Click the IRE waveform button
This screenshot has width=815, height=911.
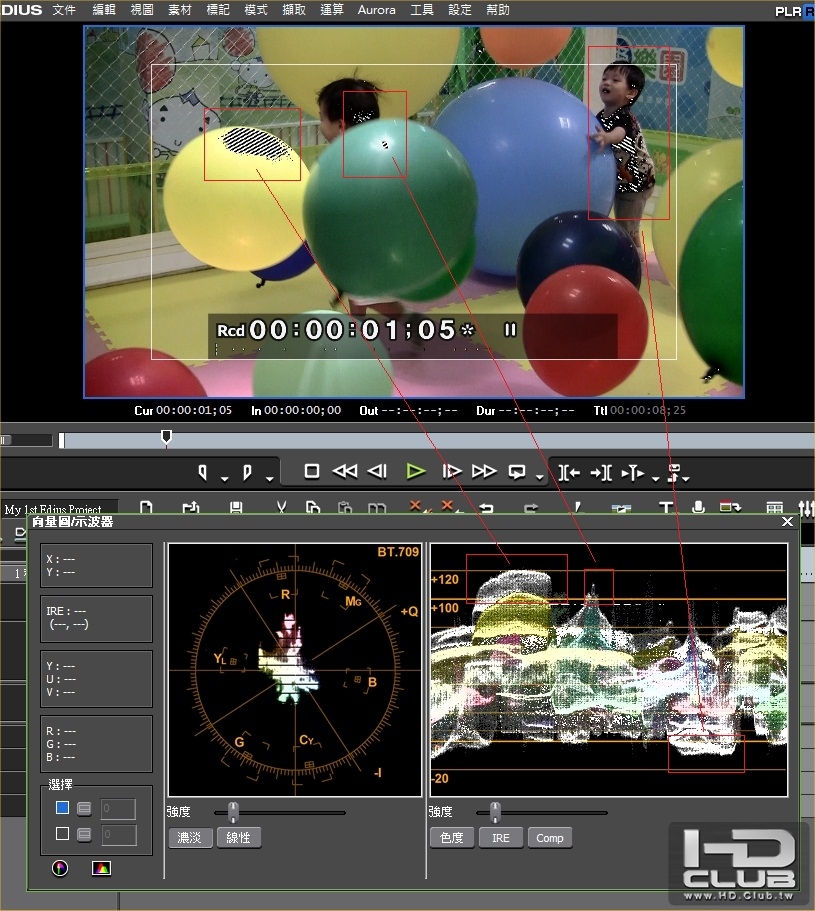click(x=501, y=838)
